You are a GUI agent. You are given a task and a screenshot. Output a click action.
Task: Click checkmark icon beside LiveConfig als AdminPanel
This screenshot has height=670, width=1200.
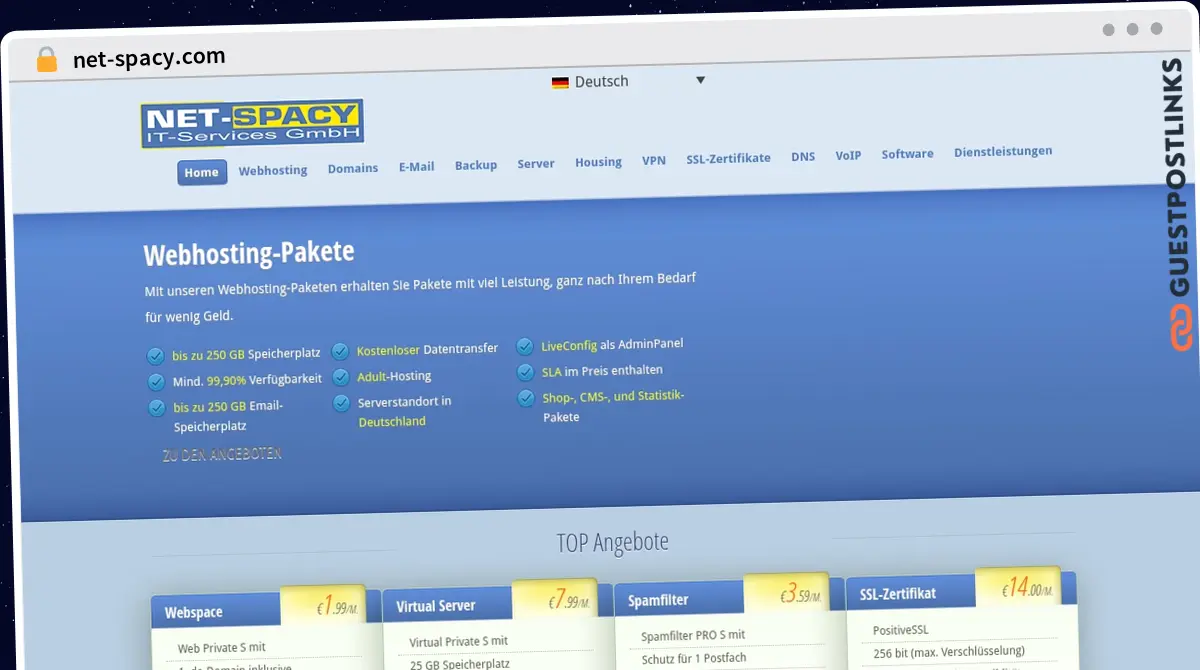coord(525,347)
